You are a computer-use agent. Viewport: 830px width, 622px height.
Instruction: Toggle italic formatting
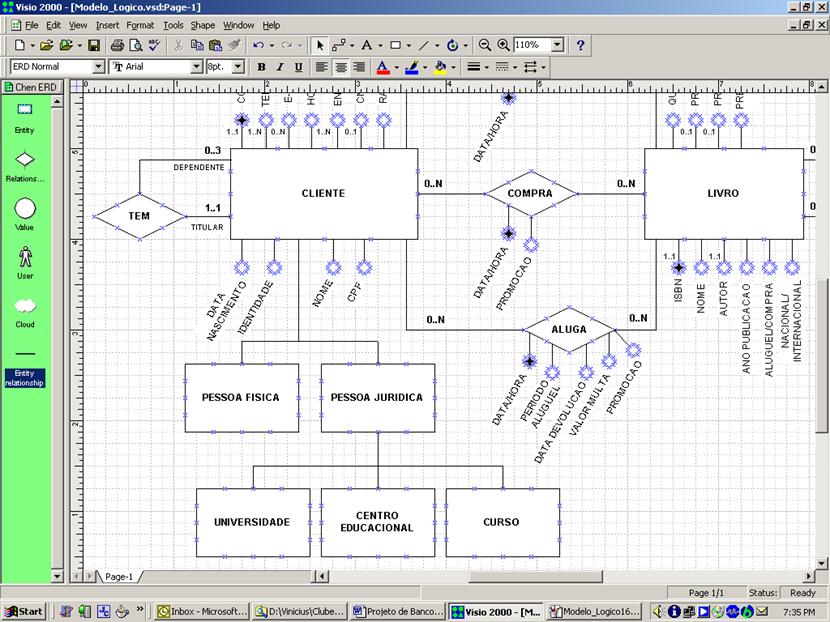(278, 66)
